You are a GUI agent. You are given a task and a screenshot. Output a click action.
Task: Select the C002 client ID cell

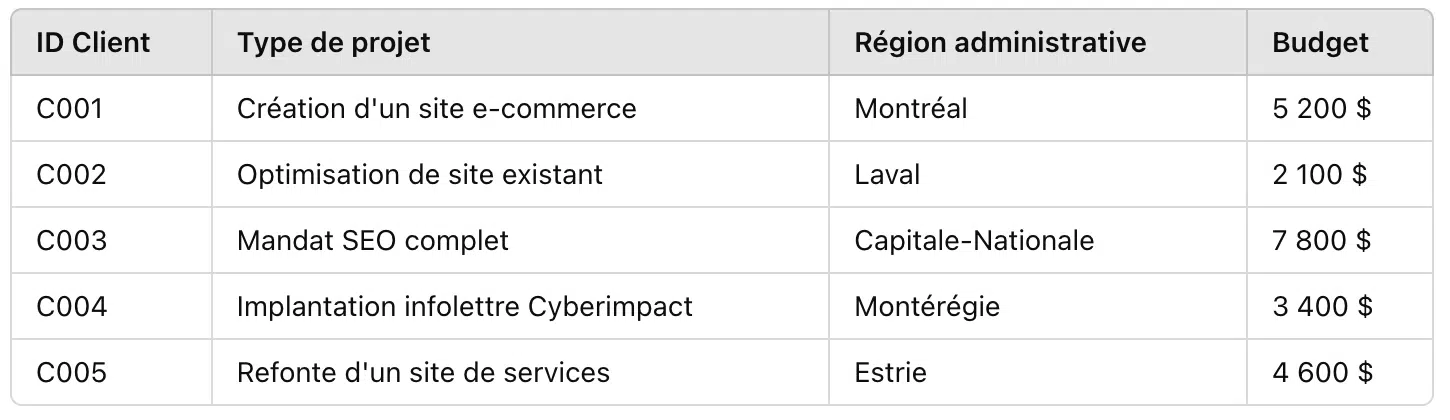point(111,174)
